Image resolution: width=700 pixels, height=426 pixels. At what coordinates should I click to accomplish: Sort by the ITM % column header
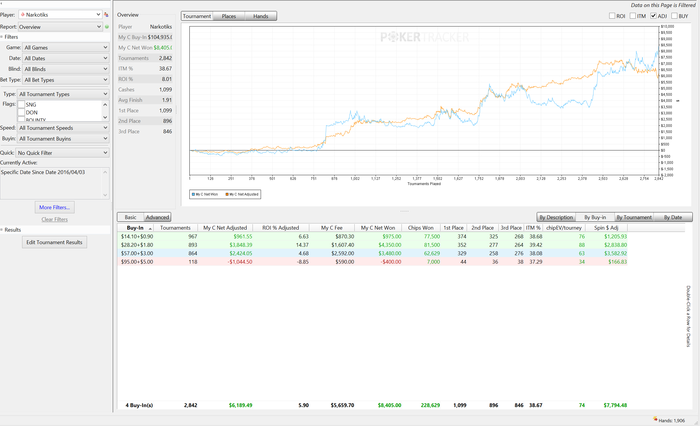(533, 228)
